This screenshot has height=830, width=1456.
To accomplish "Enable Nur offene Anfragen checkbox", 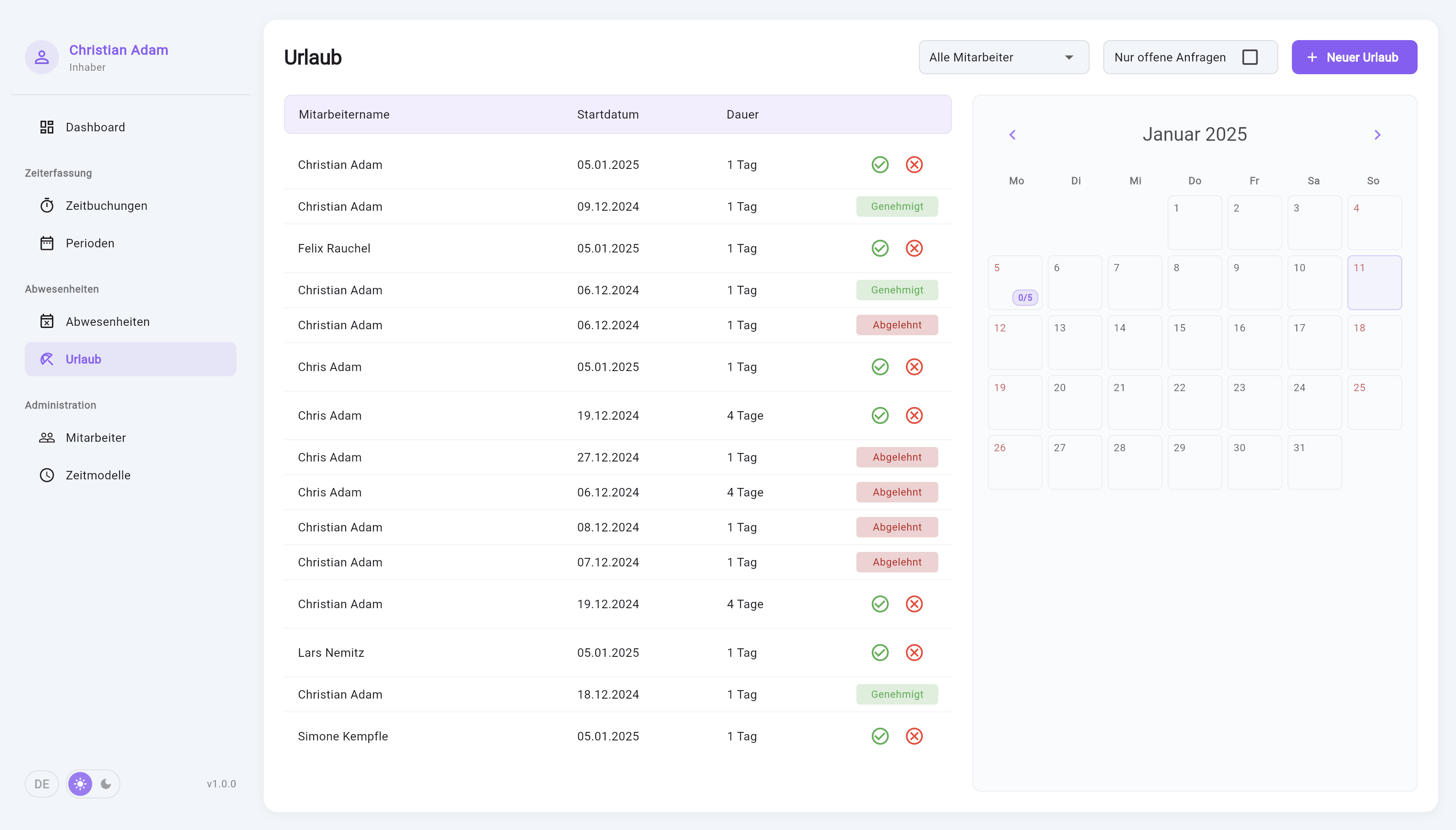I will pyautogui.click(x=1249, y=57).
